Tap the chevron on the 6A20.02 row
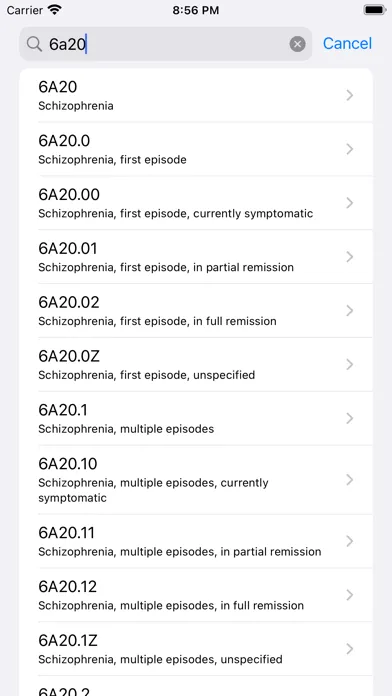The image size is (392, 696). pos(350,311)
